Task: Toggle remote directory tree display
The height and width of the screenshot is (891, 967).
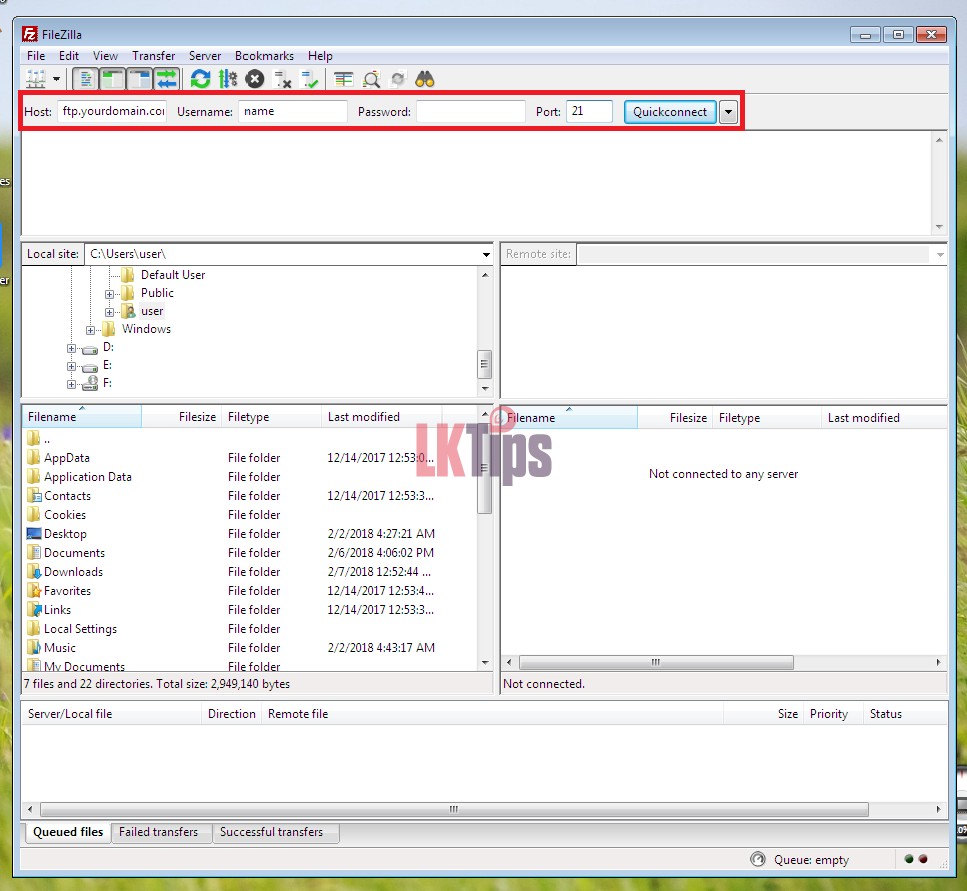Action: pyautogui.click(x=139, y=79)
